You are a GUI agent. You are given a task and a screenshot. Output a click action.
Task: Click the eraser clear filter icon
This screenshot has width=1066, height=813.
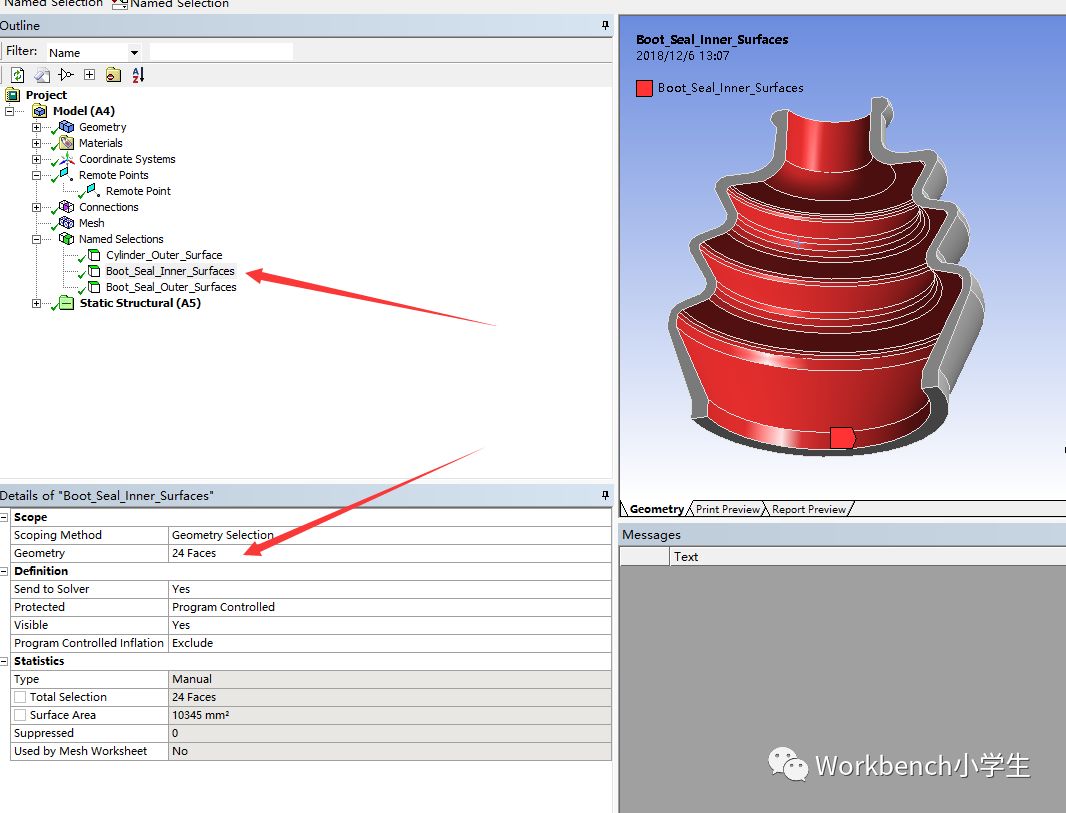[x=42, y=75]
